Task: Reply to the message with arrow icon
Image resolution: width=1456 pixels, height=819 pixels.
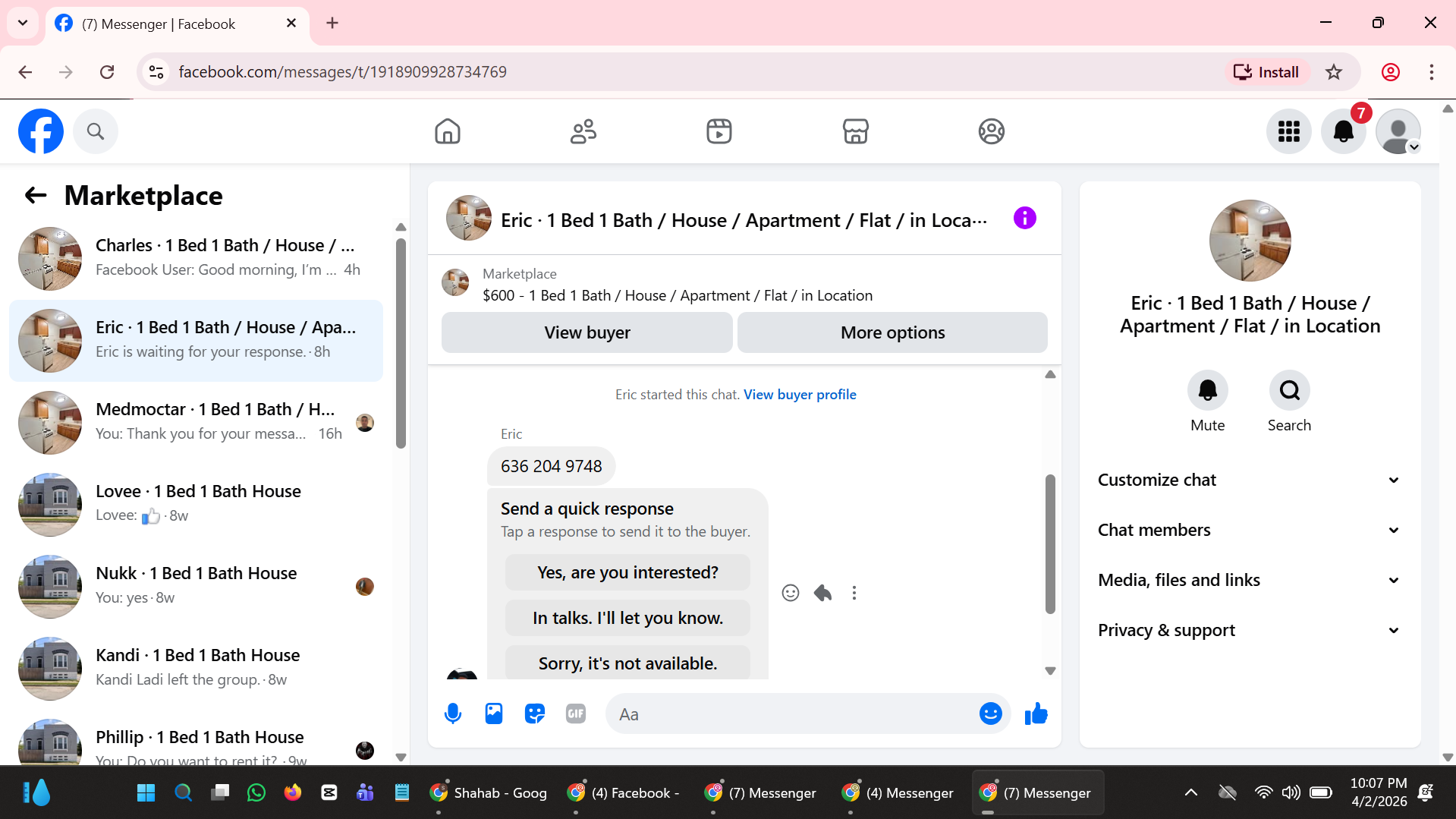Action: tap(822, 593)
